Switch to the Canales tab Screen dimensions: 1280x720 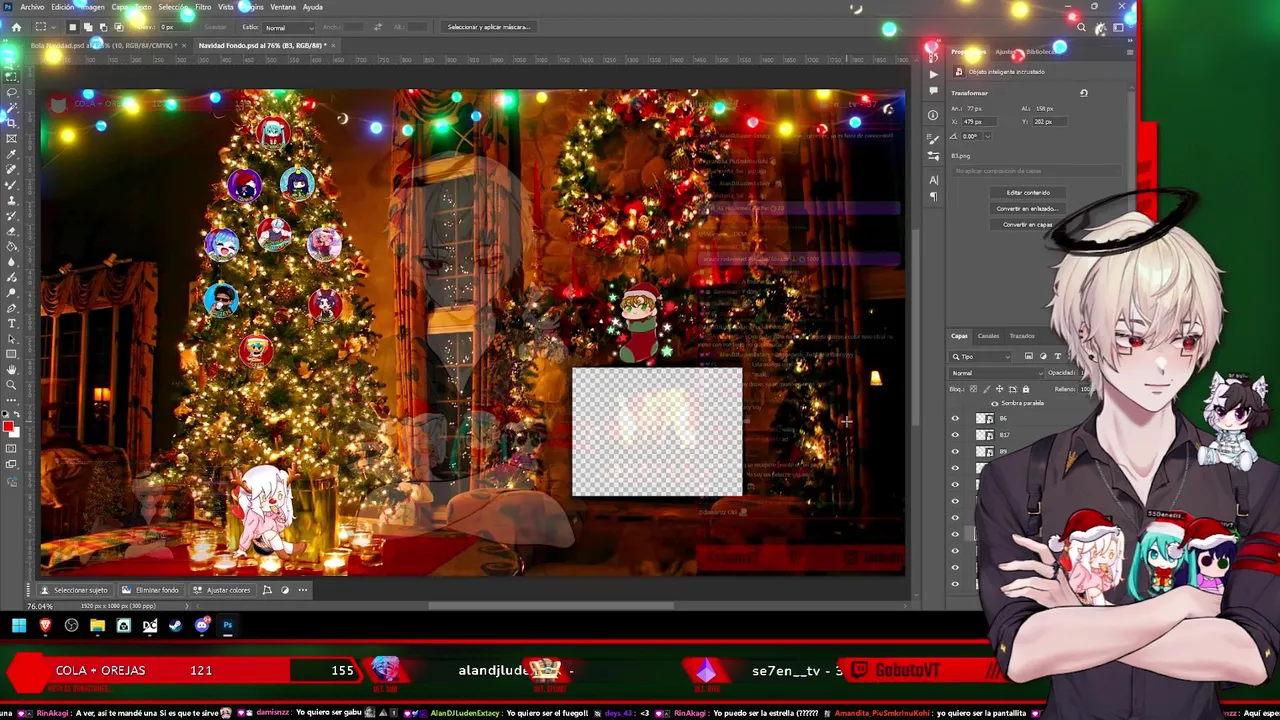click(x=988, y=336)
